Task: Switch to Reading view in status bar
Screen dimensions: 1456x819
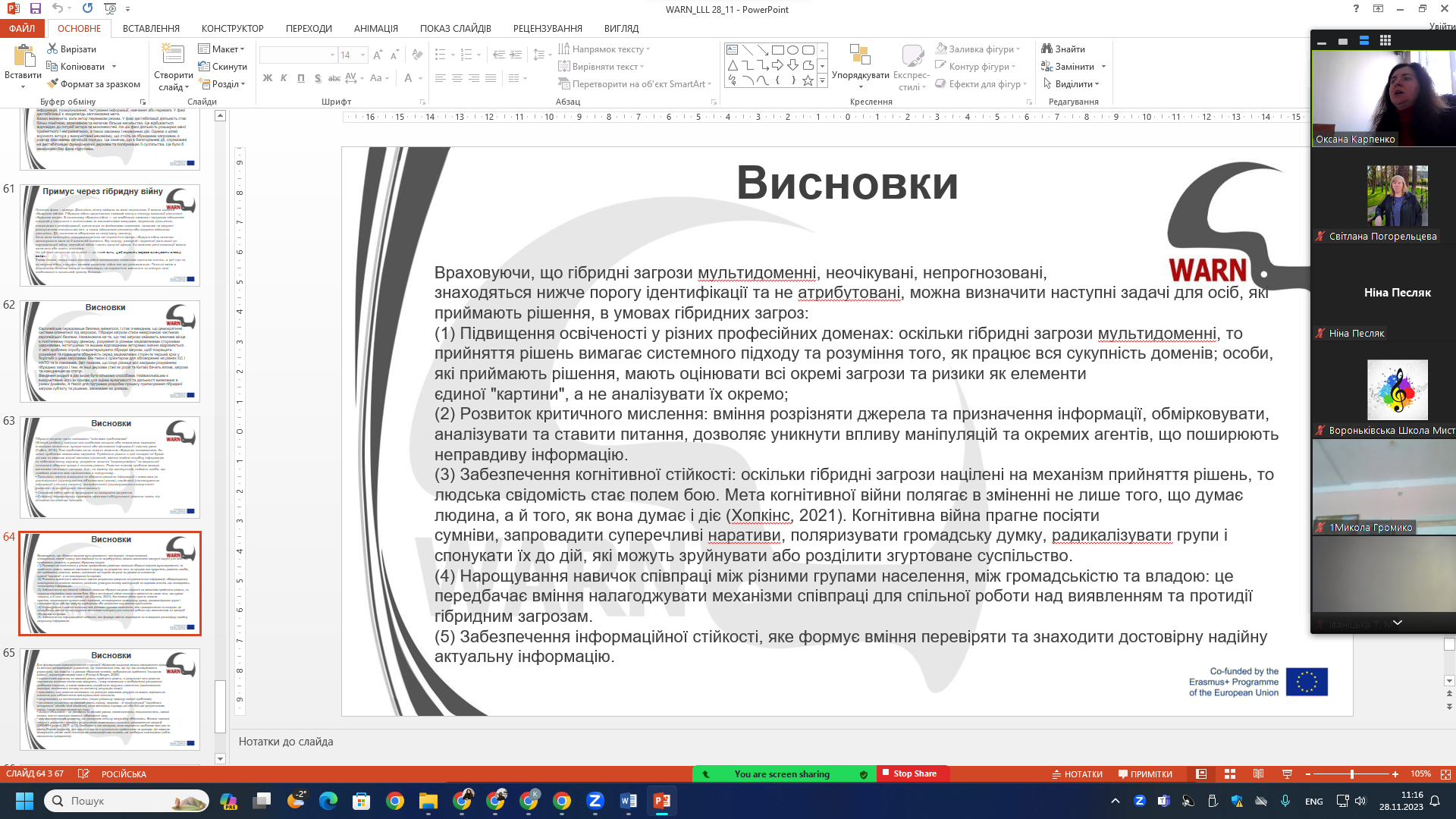Action: pos(1258,773)
